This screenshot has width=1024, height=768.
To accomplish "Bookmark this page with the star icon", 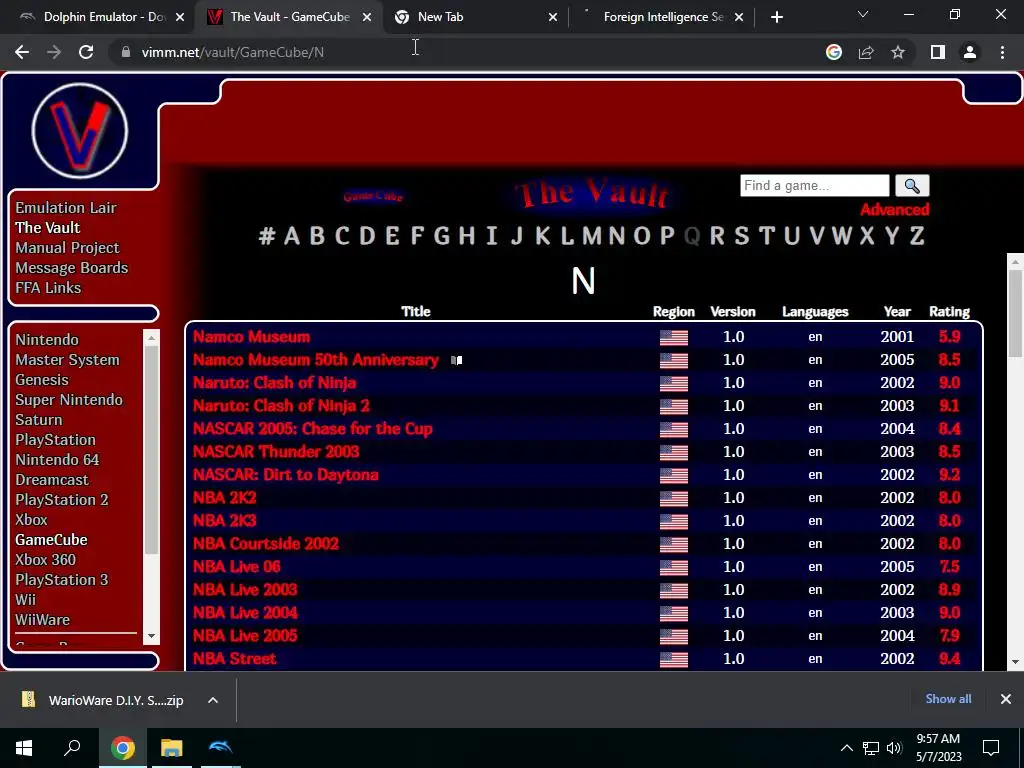I will (x=898, y=52).
